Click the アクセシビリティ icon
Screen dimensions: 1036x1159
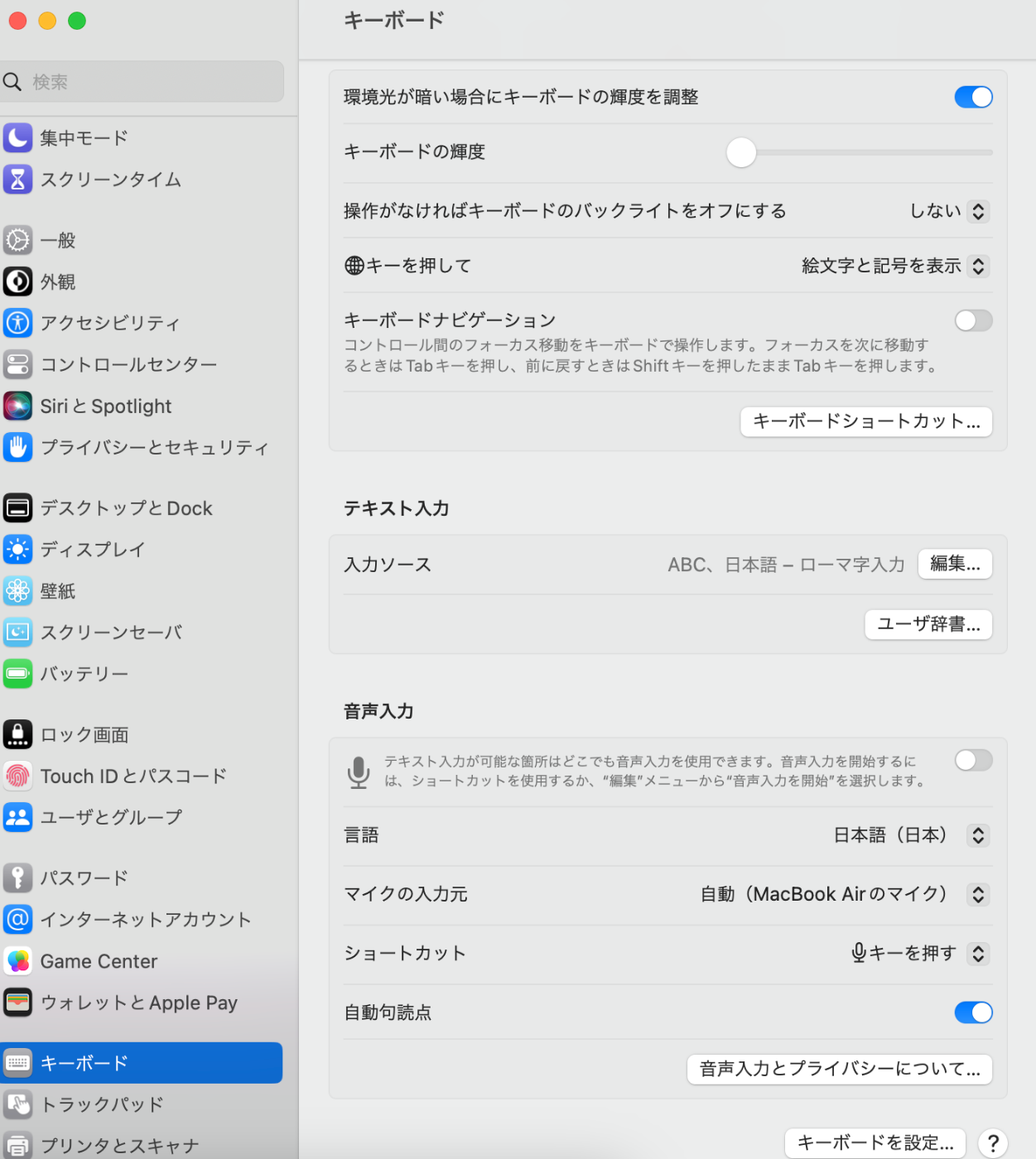coord(17,323)
